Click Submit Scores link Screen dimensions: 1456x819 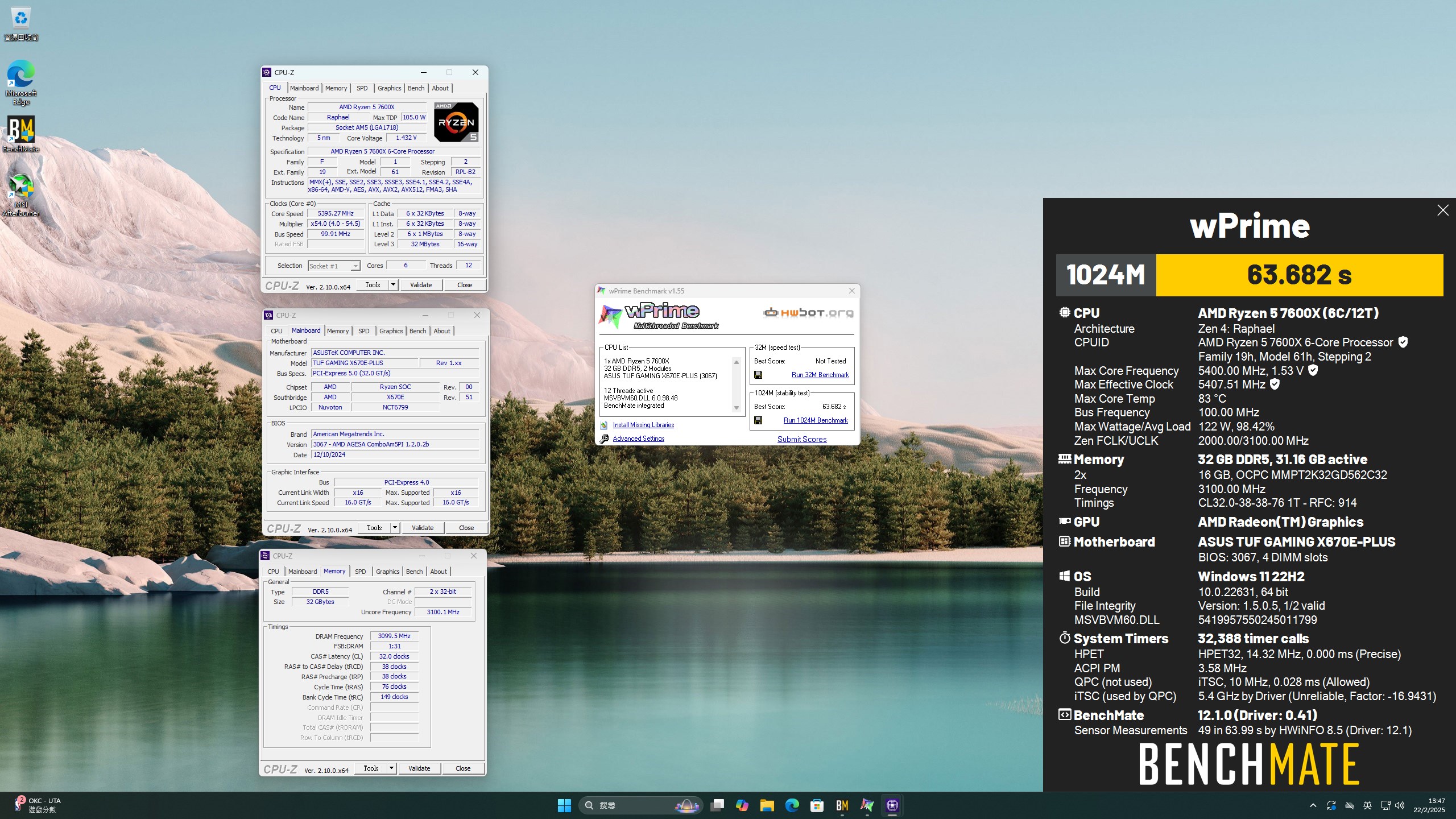pos(802,439)
